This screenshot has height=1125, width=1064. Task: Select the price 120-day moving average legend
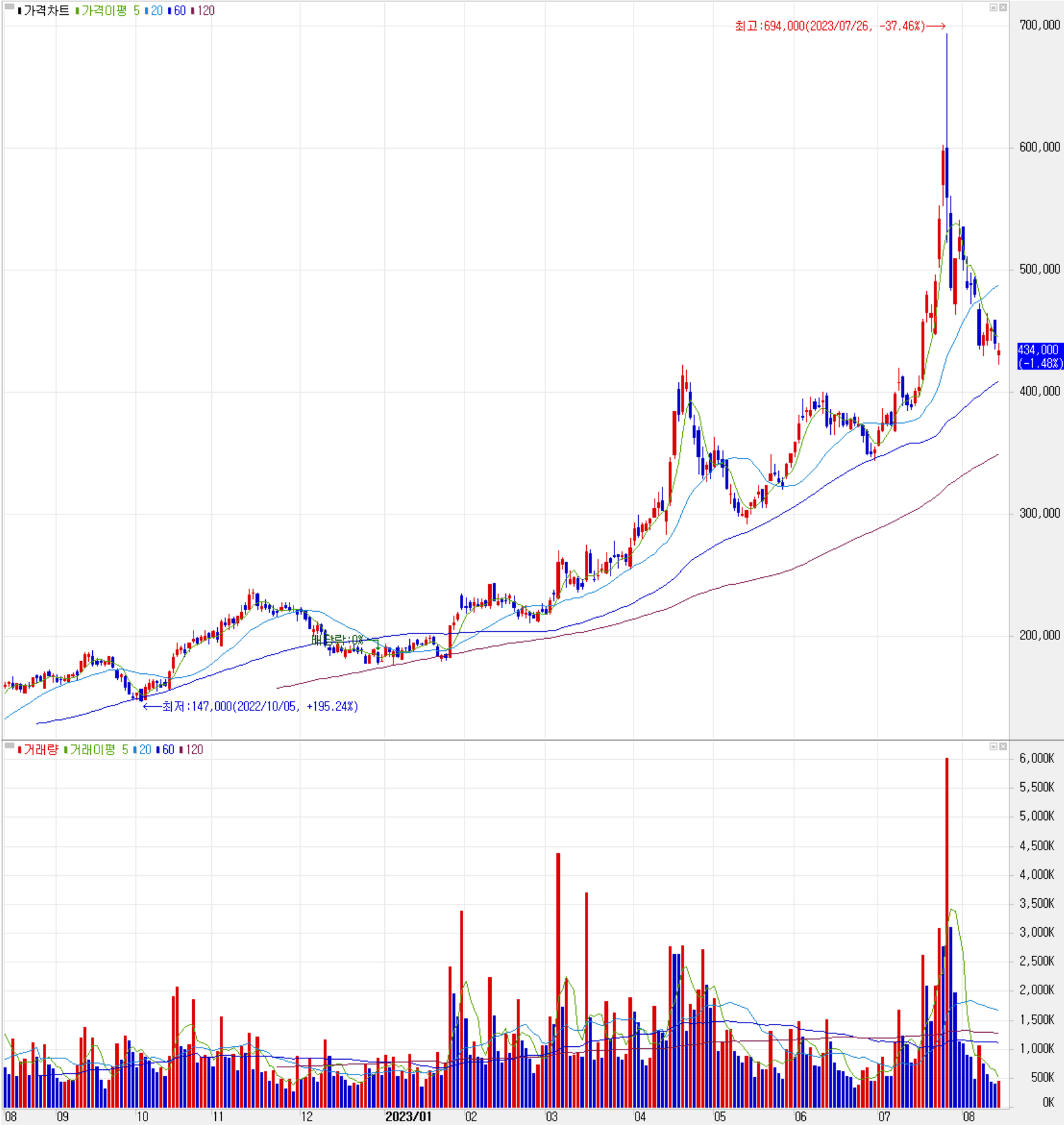pyautogui.click(x=203, y=11)
